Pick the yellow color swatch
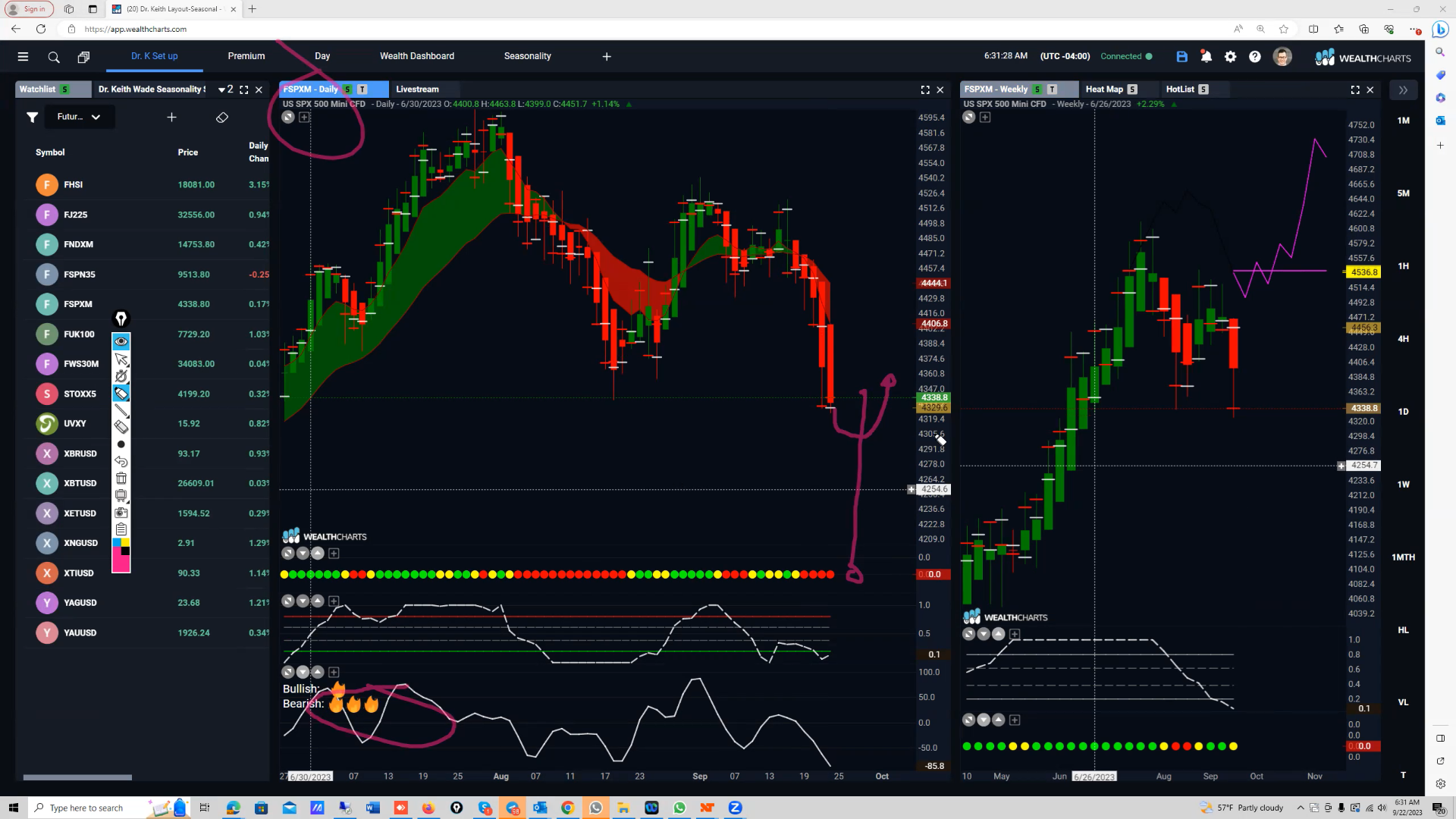Viewport: 1456px width, 819px height. (x=126, y=543)
